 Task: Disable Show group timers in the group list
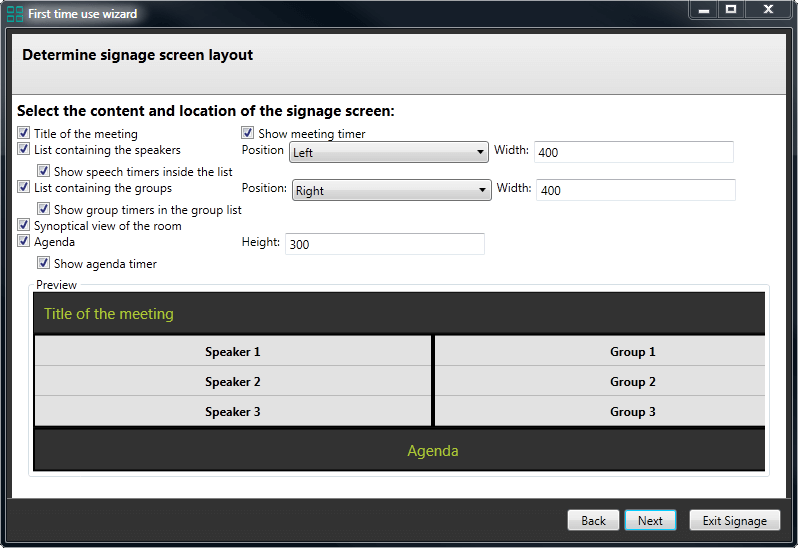[x=43, y=209]
